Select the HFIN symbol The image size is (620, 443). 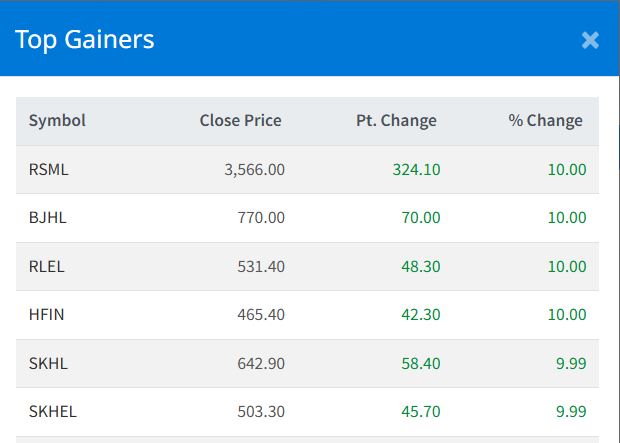click(47, 315)
